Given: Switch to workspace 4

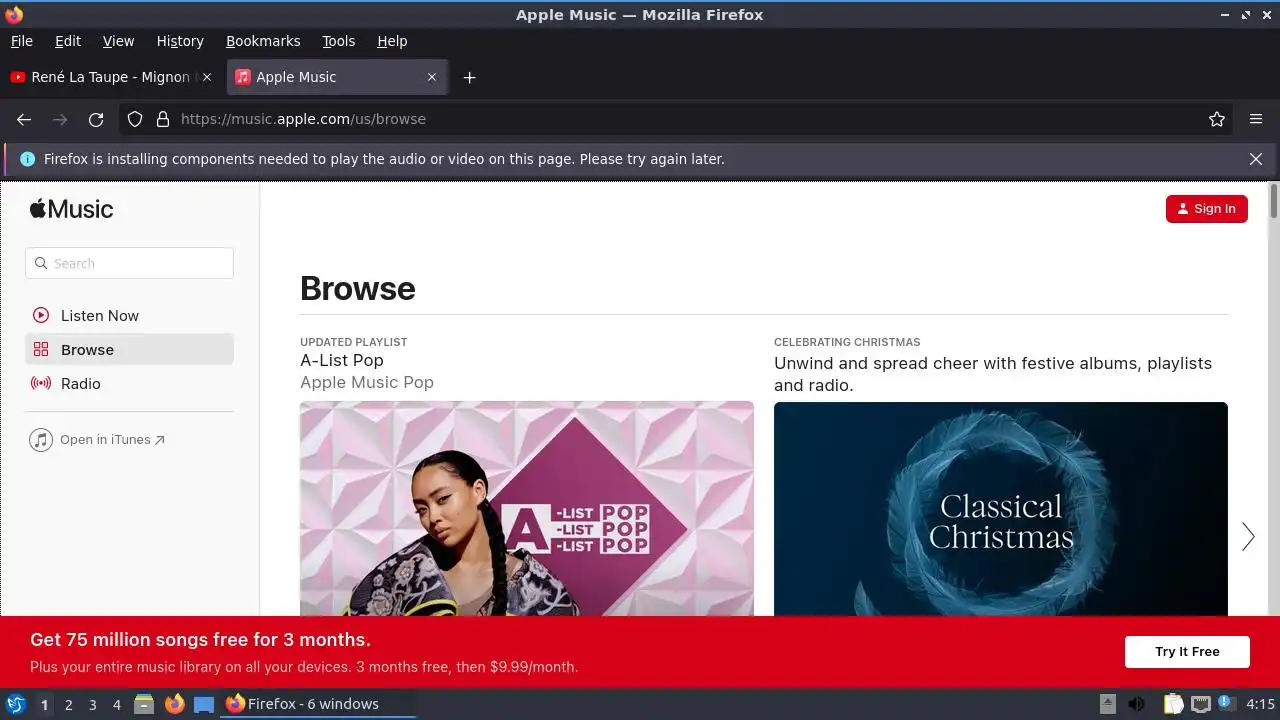Looking at the screenshot, I should click(x=116, y=704).
